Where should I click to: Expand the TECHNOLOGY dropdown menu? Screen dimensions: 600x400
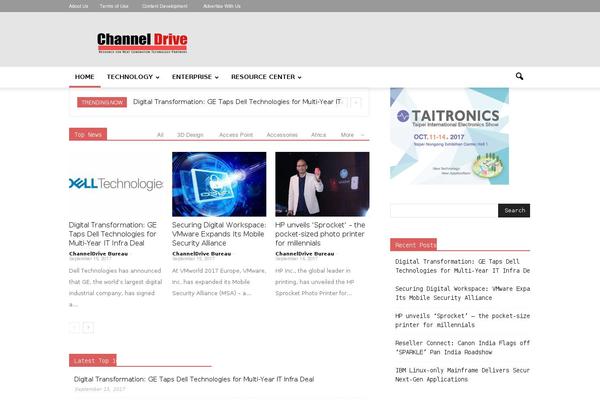133,77
